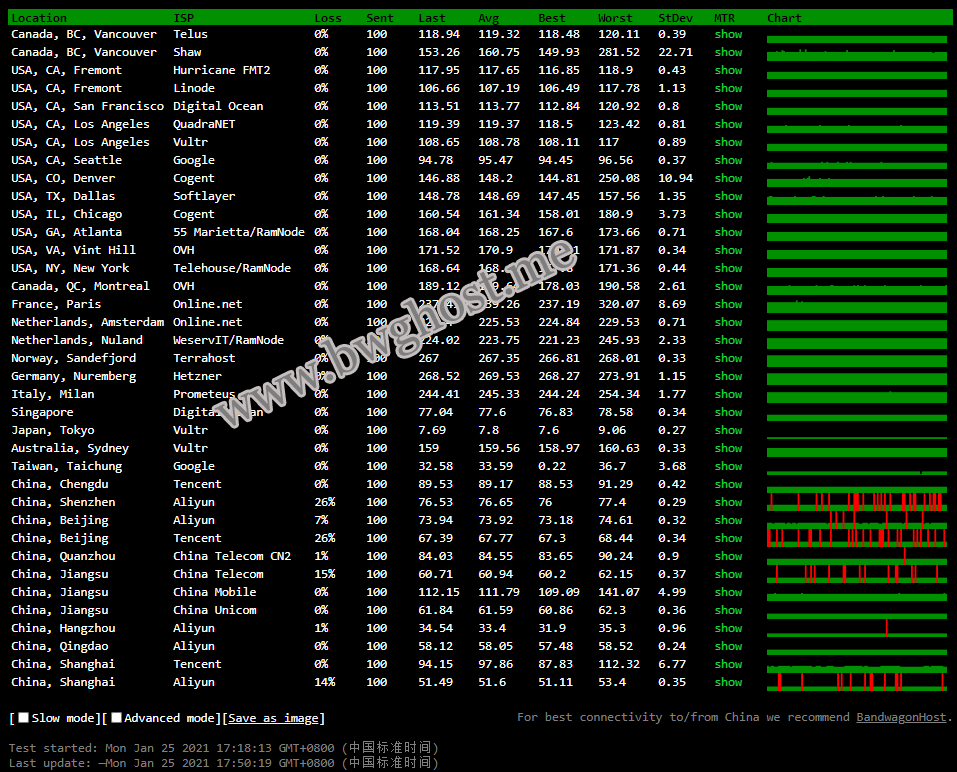Image resolution: width=957 pixels, height=772 pixels.
Task: Show MTR for Los Angeles QuadraNET
Action: (729, 124)
